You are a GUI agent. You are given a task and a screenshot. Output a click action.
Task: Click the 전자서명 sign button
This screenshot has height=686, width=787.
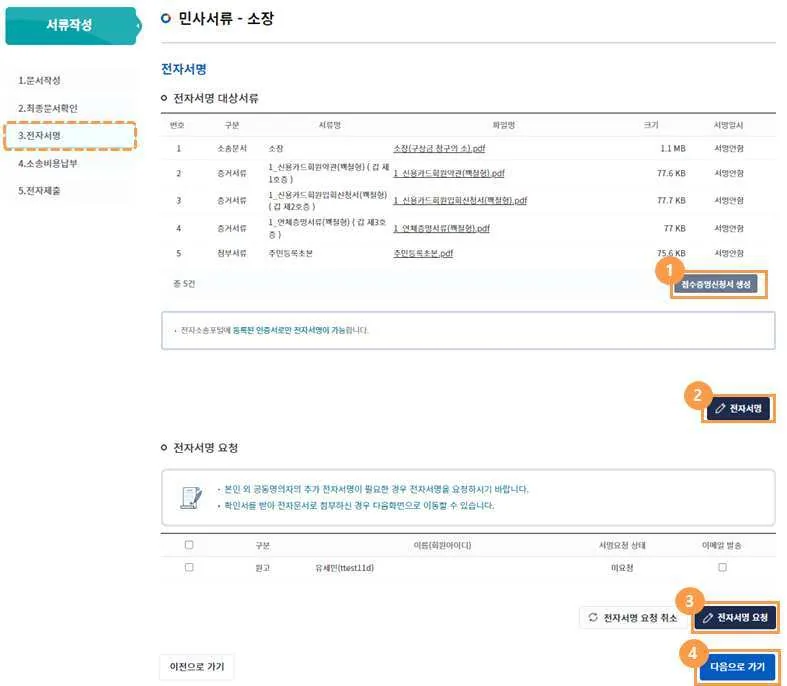click(738, 408)
